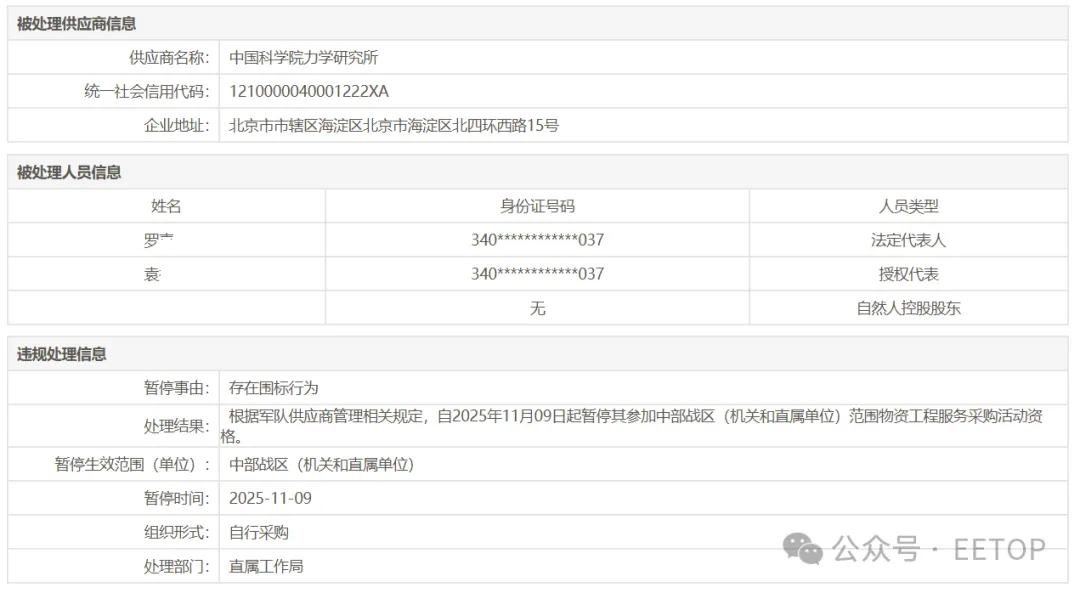Click the 企业地址 address value
Image resolution: width=1080 pixels, height=593 pixels.
394,126
